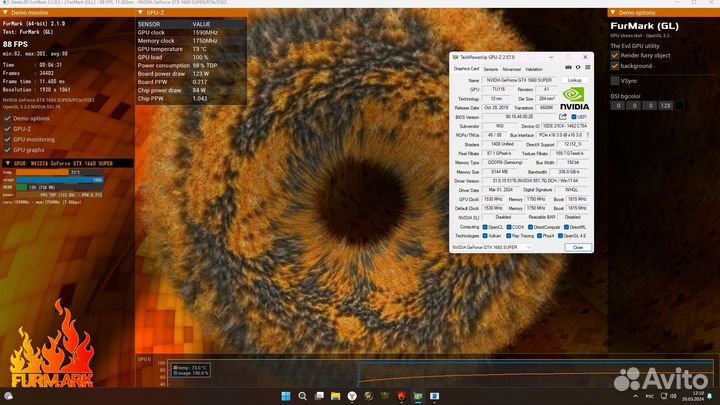Screen dimensions: 720x405
Task: Click the FurMark flame taskbar icon
Action: click(x=402, y=396)
